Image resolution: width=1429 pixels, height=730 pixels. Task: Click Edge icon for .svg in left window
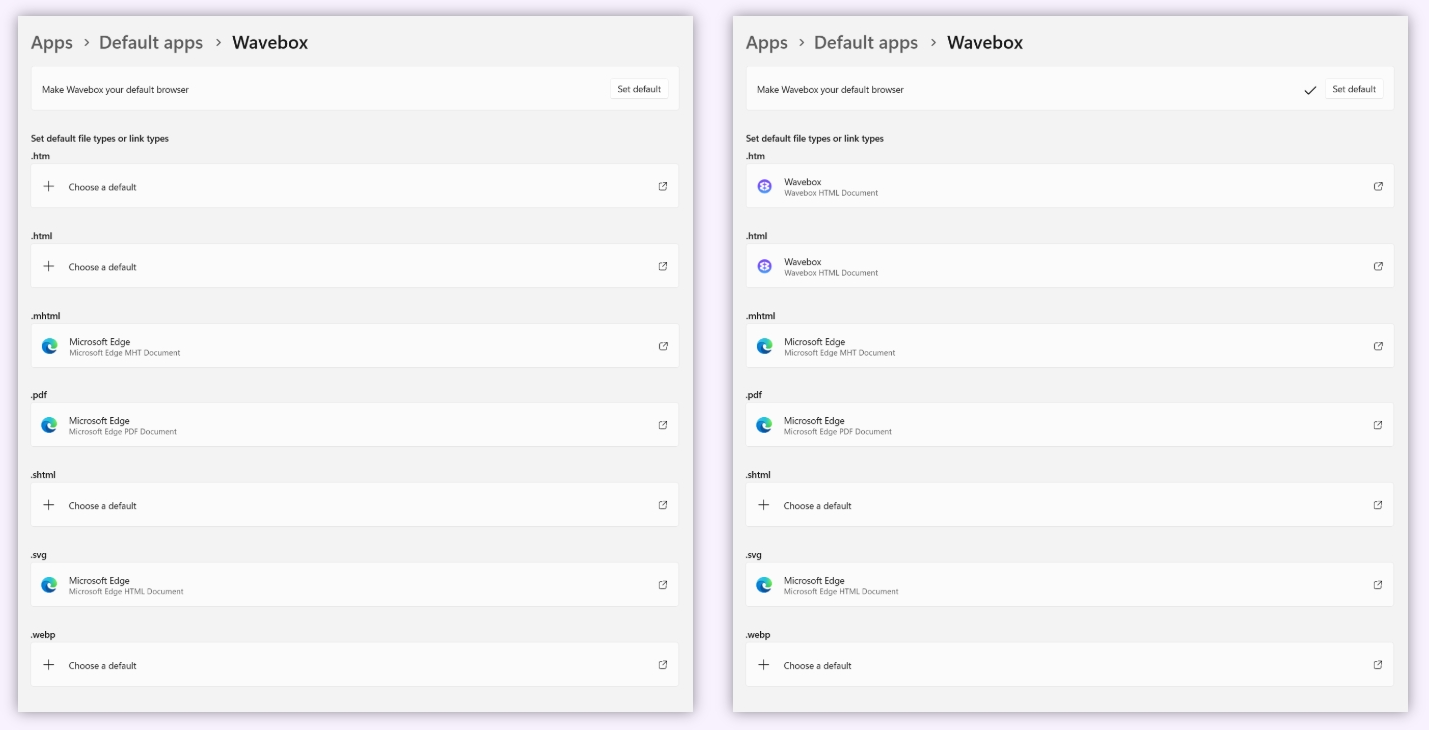49,585
